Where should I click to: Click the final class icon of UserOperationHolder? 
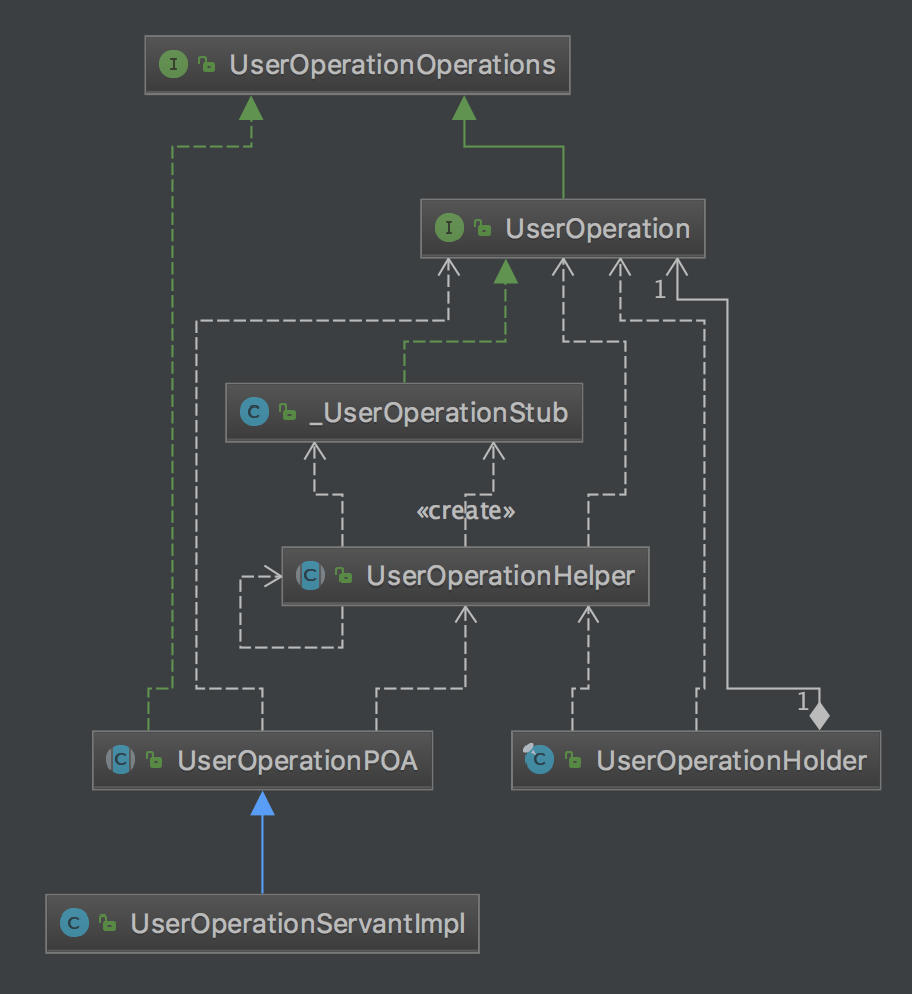coord(539,759)
